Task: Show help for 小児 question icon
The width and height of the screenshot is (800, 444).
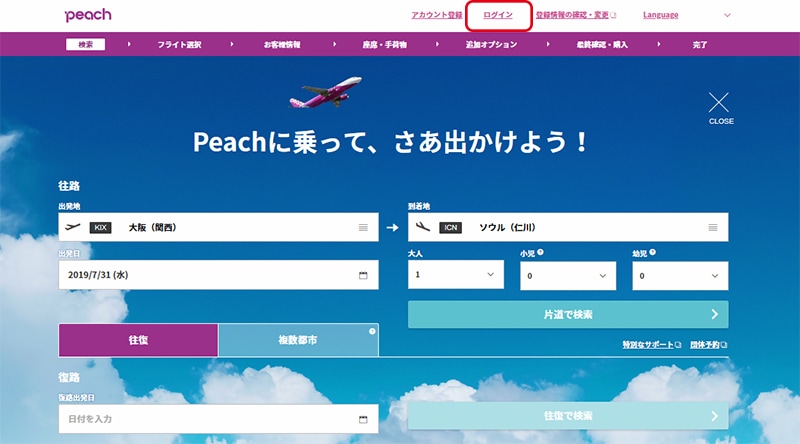Action: point(540,252)
